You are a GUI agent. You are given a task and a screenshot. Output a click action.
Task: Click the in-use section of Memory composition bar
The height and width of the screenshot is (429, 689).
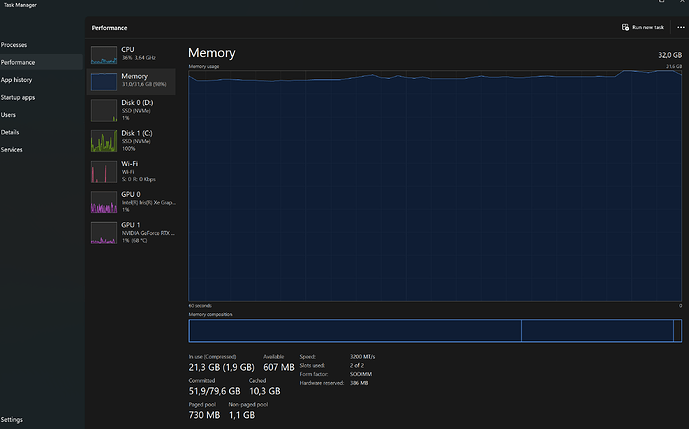[x=355, y=331]
